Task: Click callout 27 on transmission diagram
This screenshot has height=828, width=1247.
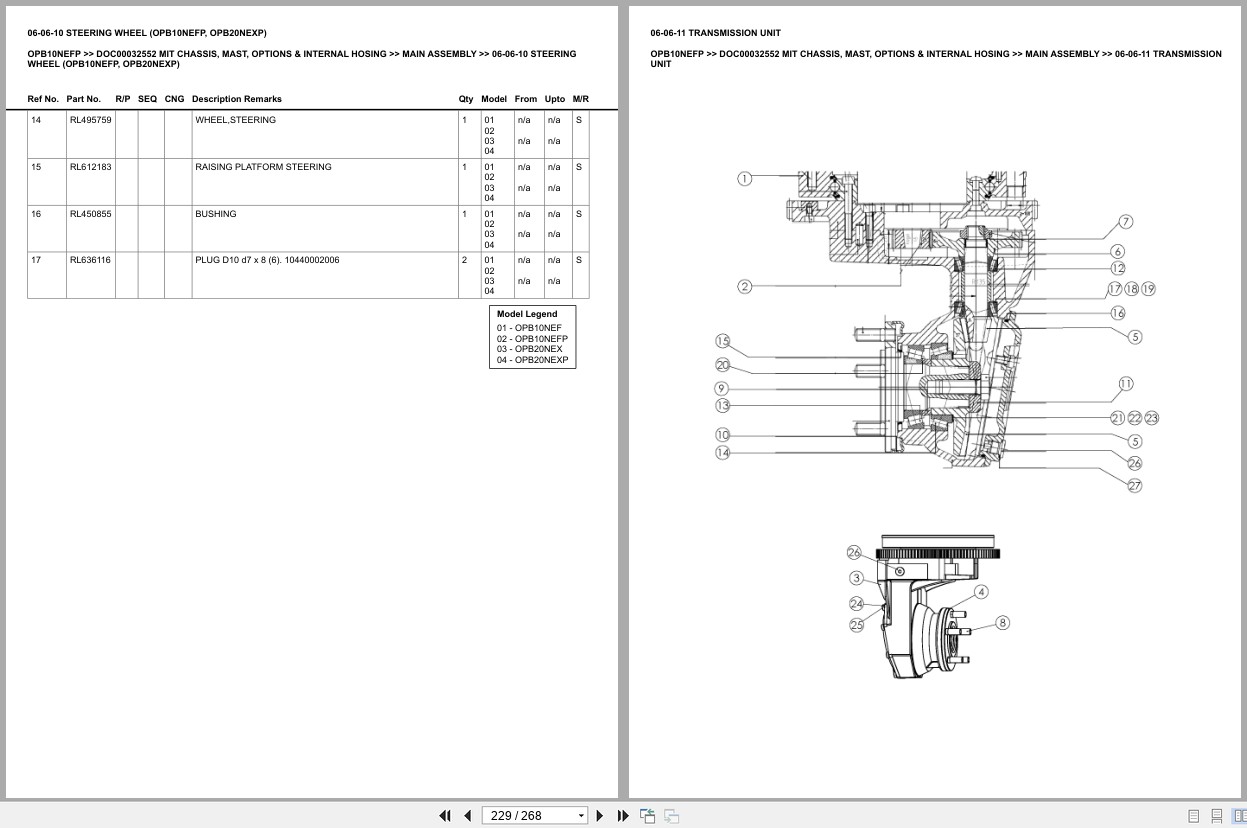Action: (x=1134, y=486)
